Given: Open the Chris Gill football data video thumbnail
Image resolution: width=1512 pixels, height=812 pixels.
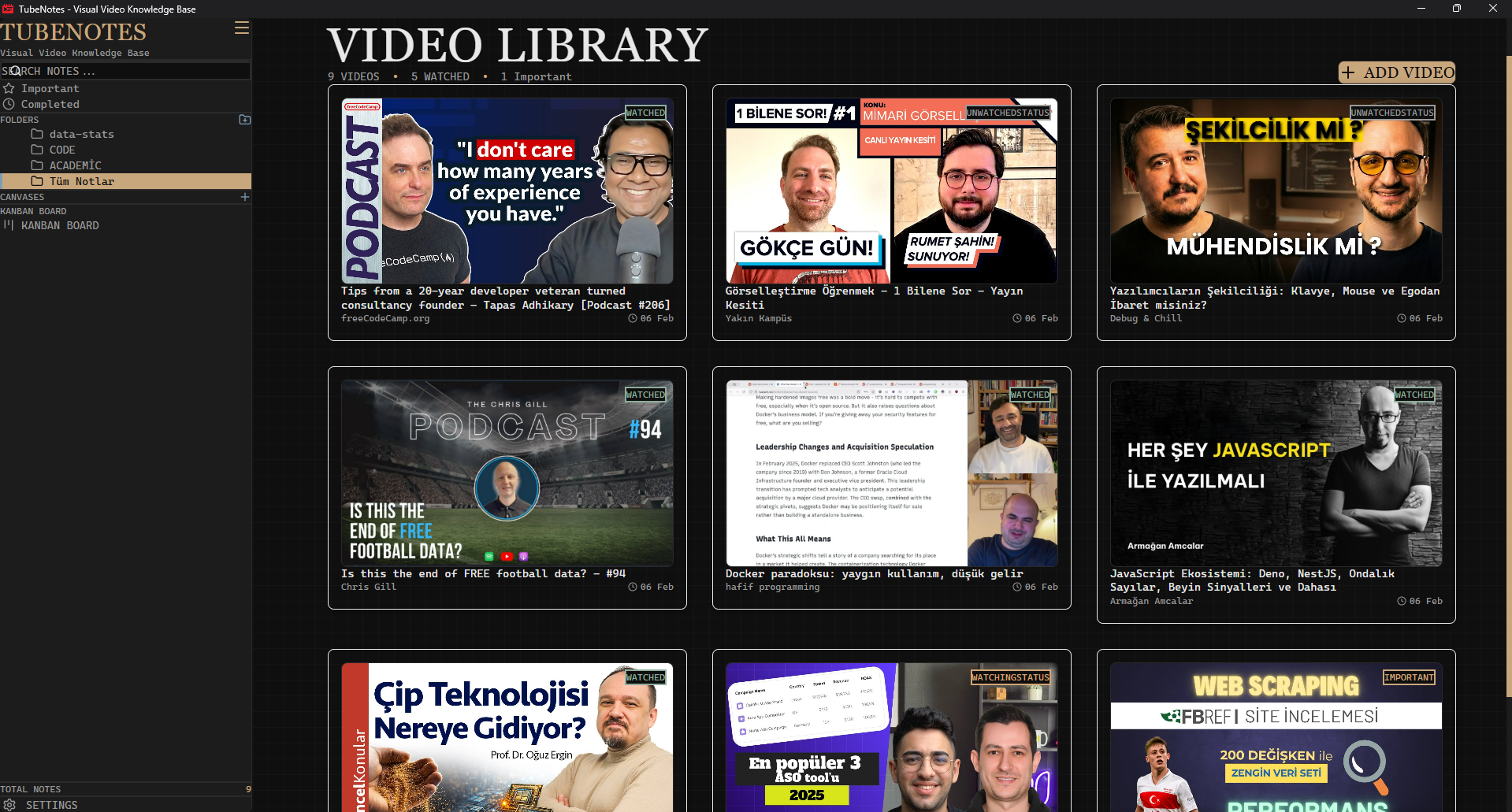Looking at the screenshot, I should pos(507,472).
